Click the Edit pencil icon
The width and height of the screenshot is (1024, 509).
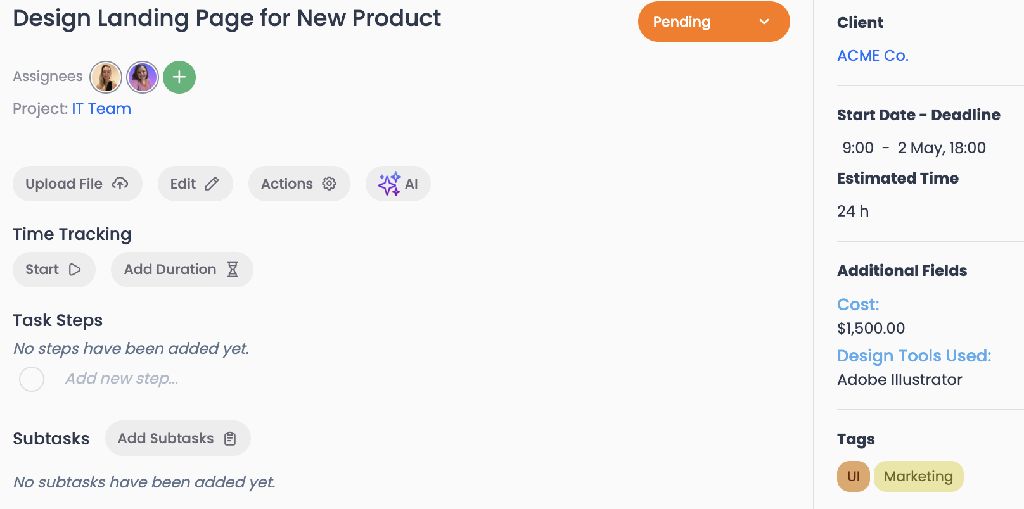[x=212, y=184]
